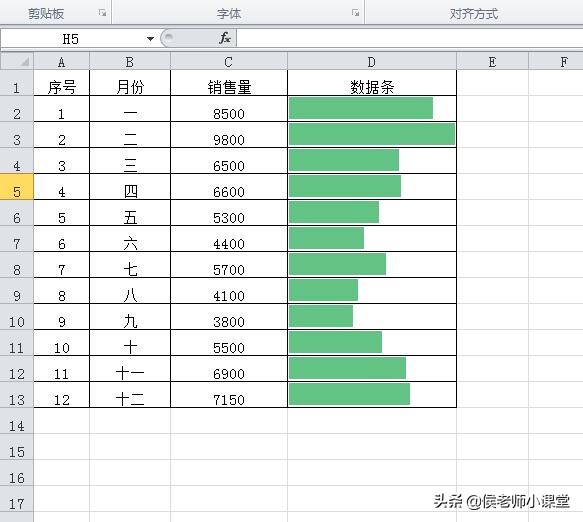
Task: Select the cell containing 6900
Action: click(x=229, y=369)
